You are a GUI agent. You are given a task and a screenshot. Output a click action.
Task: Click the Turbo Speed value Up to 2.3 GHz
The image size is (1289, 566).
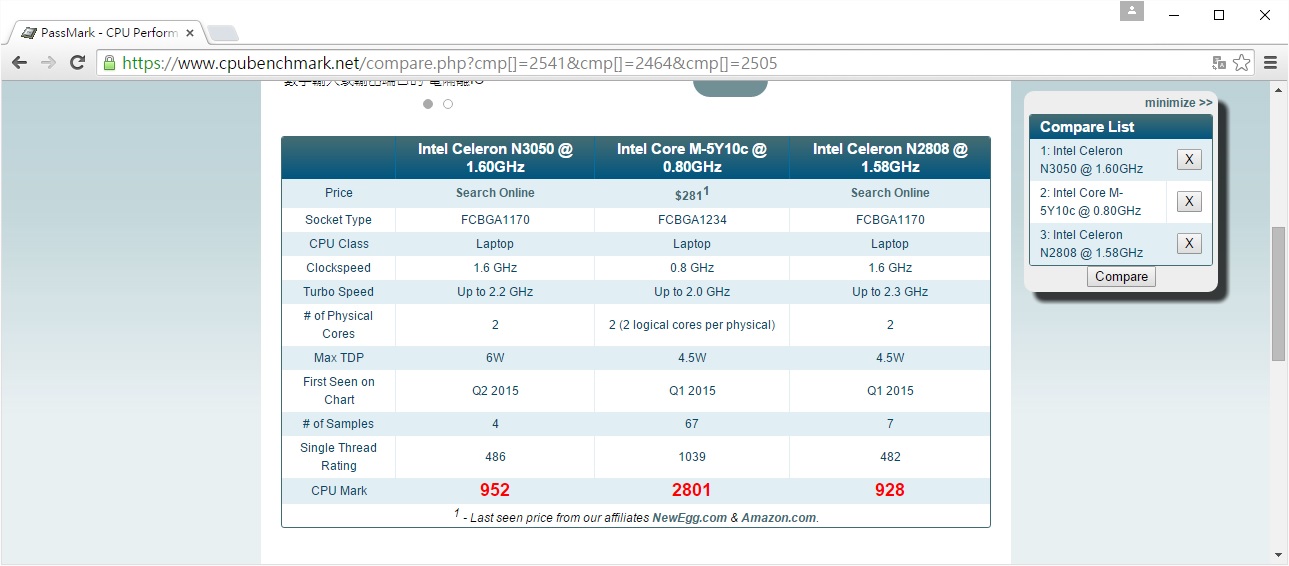pos(890,292)
